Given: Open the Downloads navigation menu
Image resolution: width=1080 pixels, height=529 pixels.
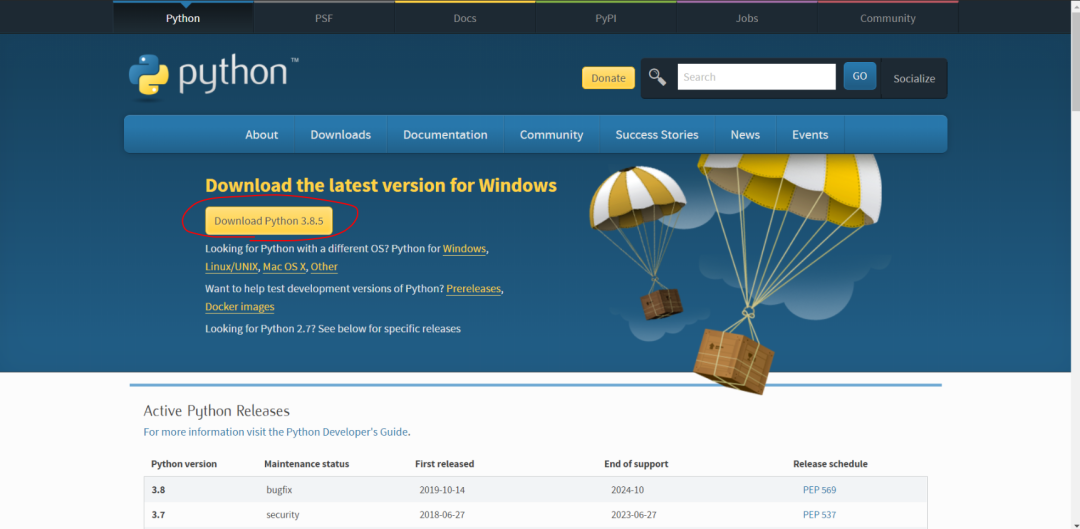Looking at the screenshot, I should [340, 134].
